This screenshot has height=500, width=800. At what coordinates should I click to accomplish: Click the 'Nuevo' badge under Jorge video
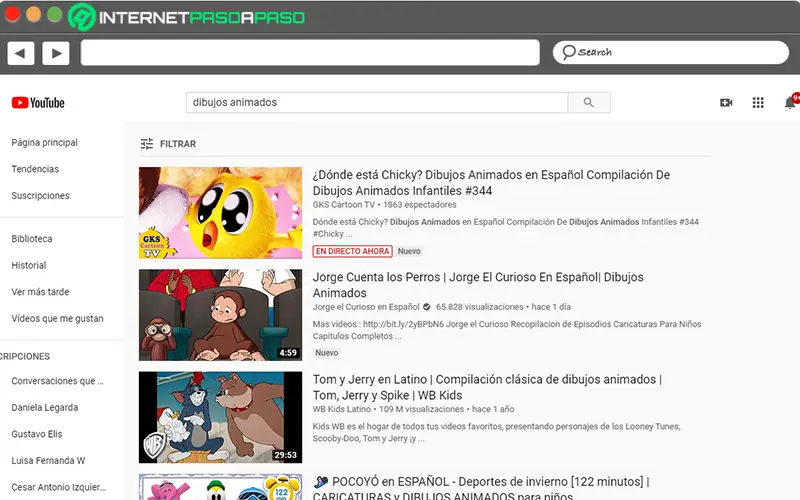(327, 353)
